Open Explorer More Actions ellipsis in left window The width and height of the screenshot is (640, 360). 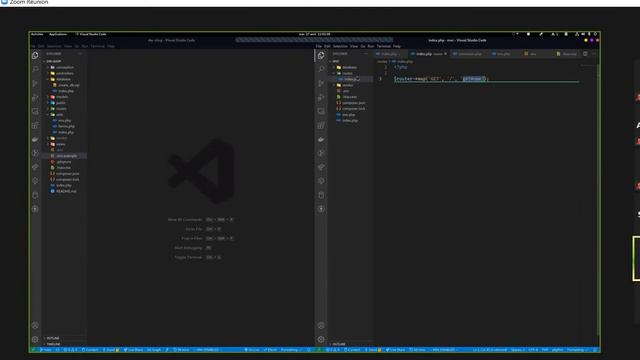pyautogui.click(x=80, y=53)
